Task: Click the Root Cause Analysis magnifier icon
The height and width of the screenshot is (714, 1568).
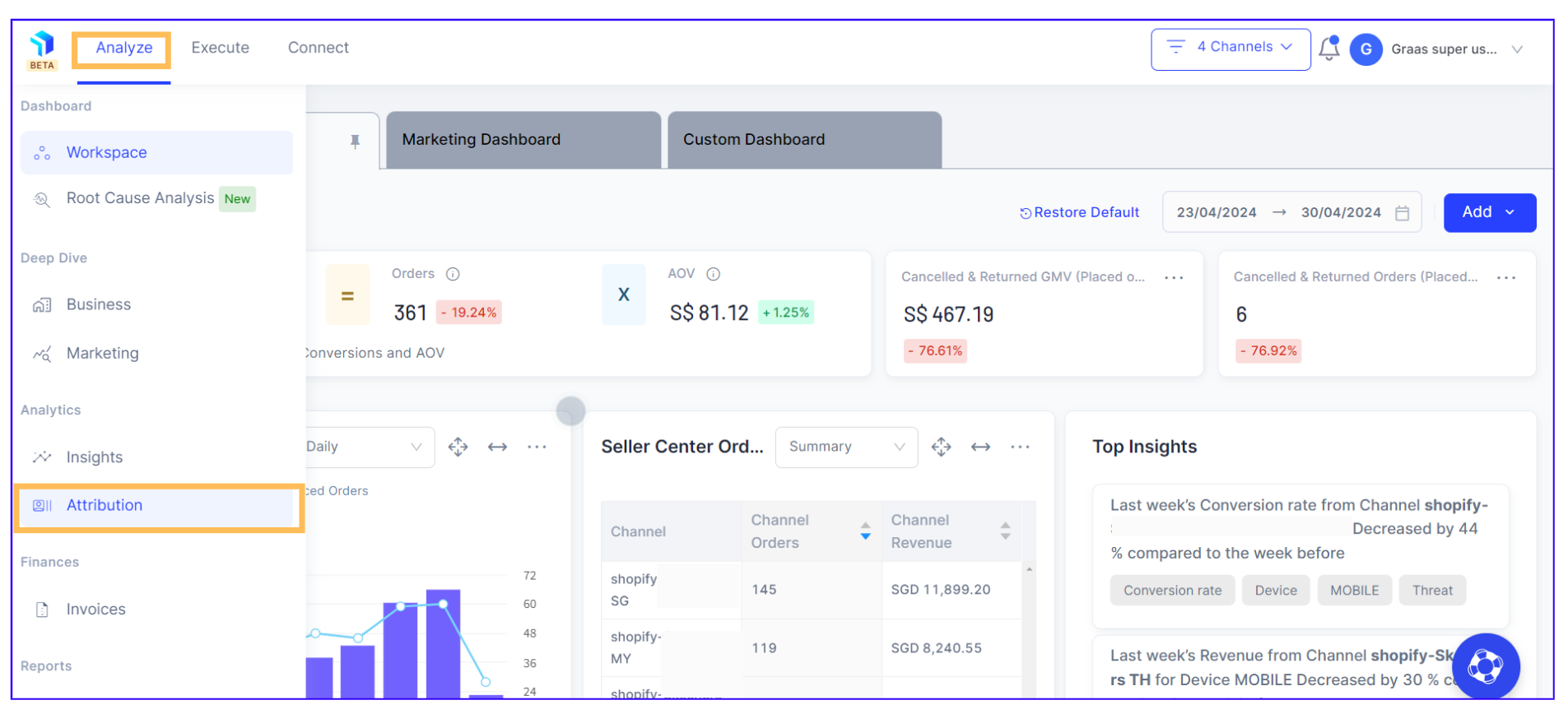Action: (42, 199)
